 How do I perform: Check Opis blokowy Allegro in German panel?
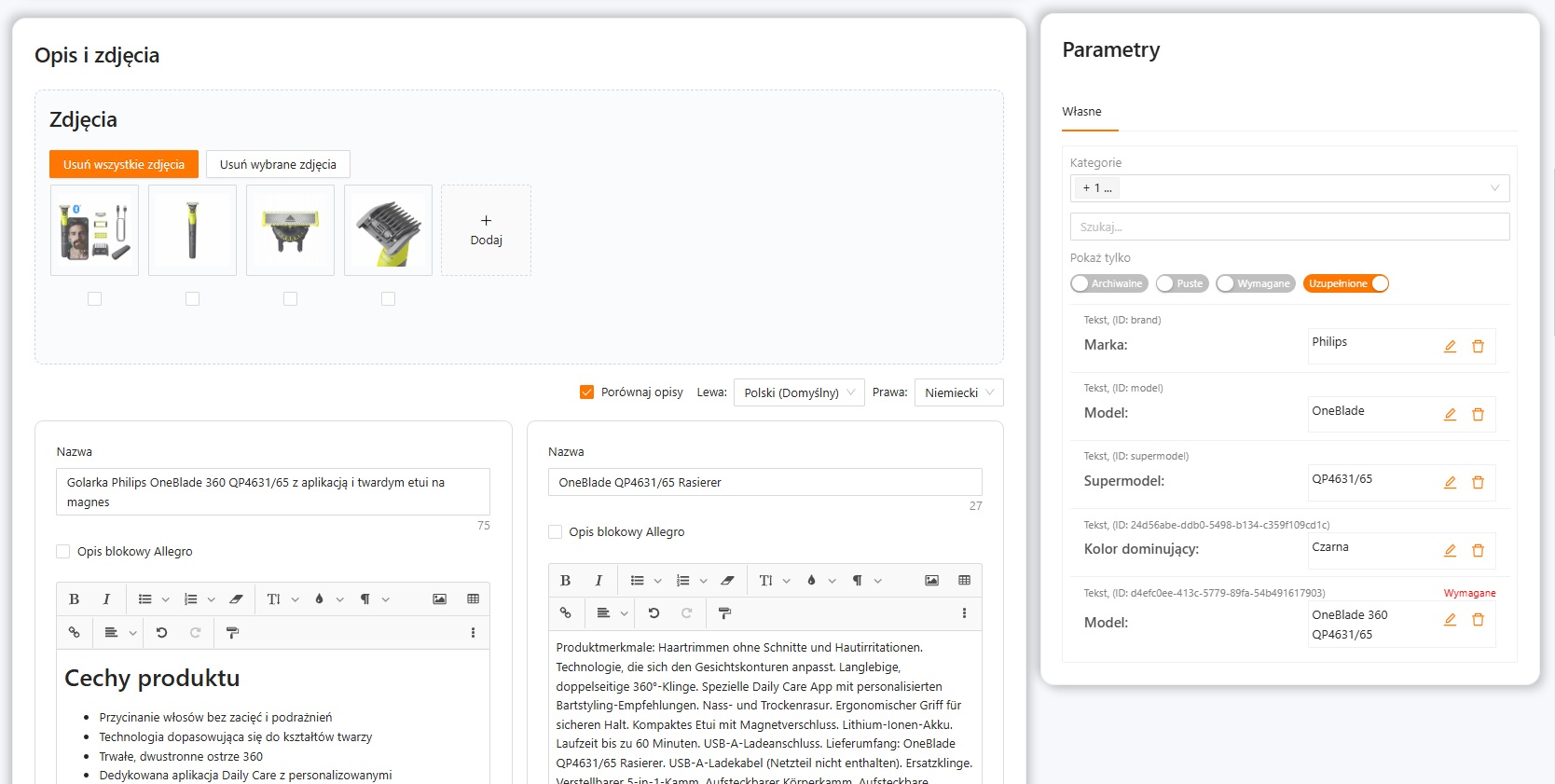[x=556, y=532]
